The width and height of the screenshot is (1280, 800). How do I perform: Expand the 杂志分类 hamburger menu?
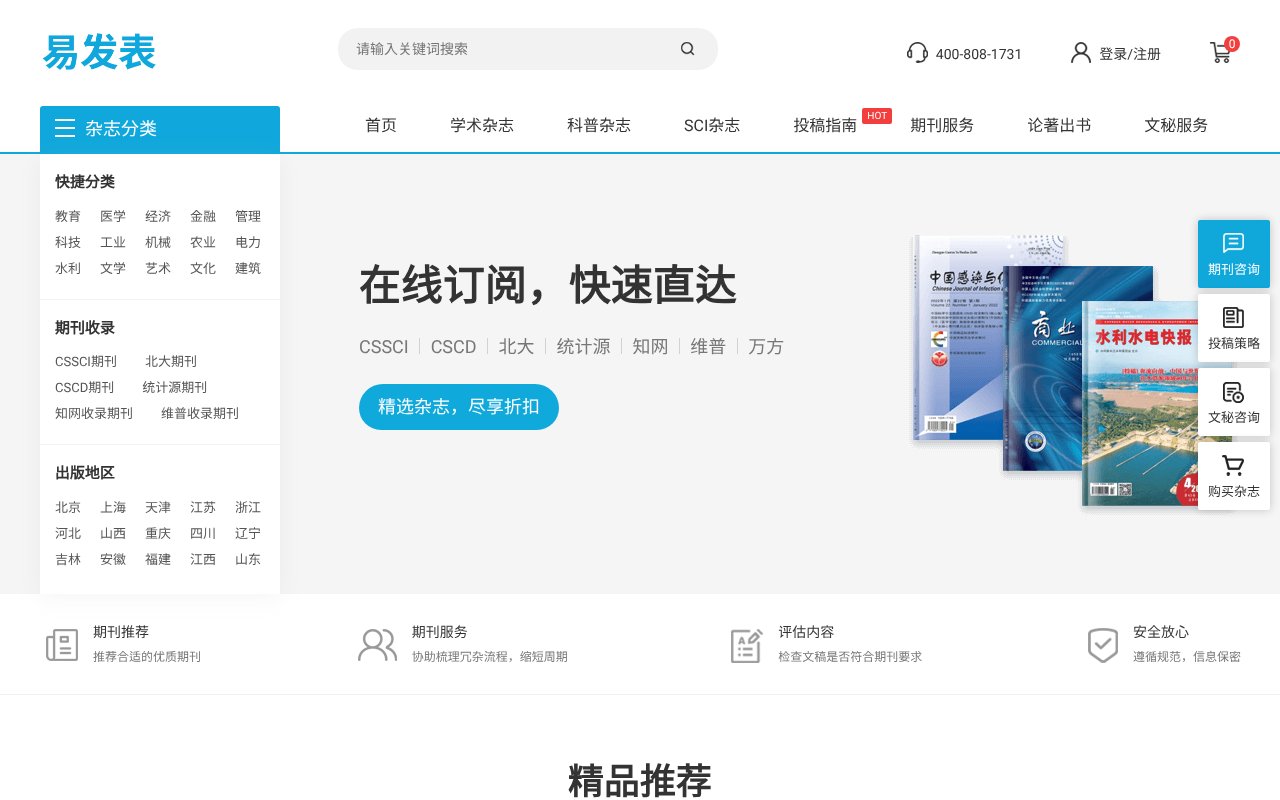(65, 128)
